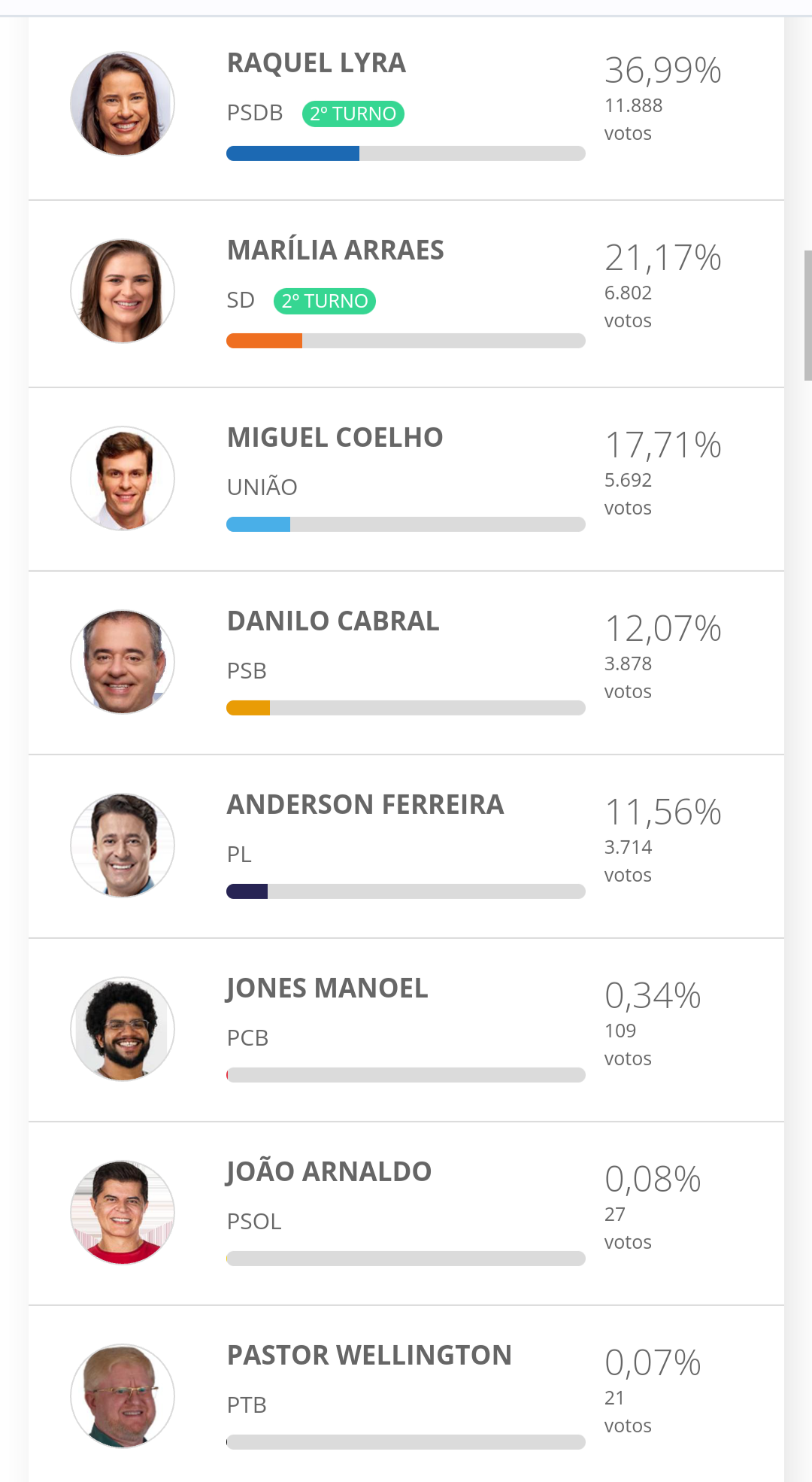Image resolution: width=812 pixels, height=1482 pixels.
Task: Open Danilo Cabral's profile picture
Action: pos(123,662)
